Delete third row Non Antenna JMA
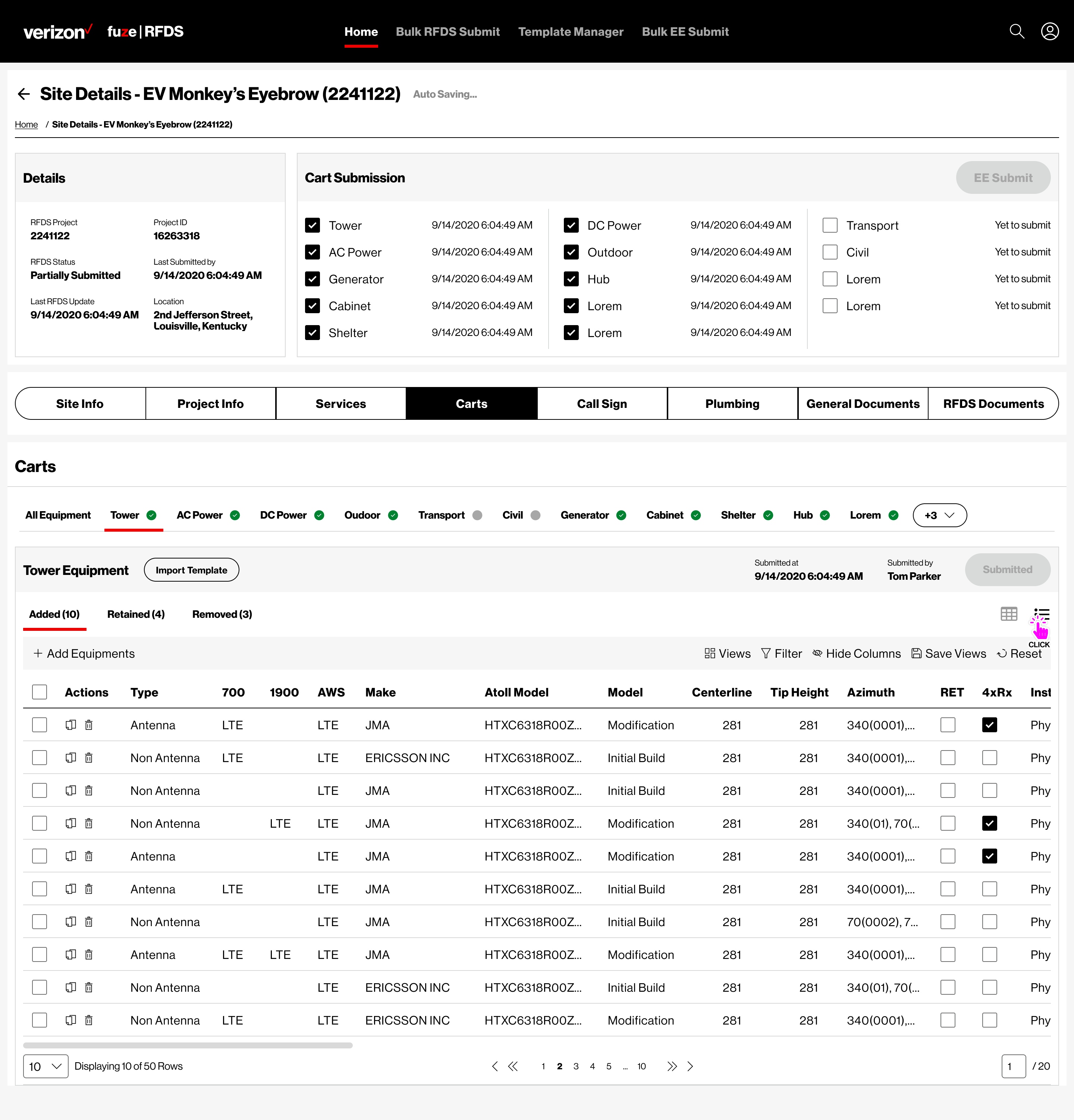Viewport: 1074px width, 1120px height. (x=89, y=790)
